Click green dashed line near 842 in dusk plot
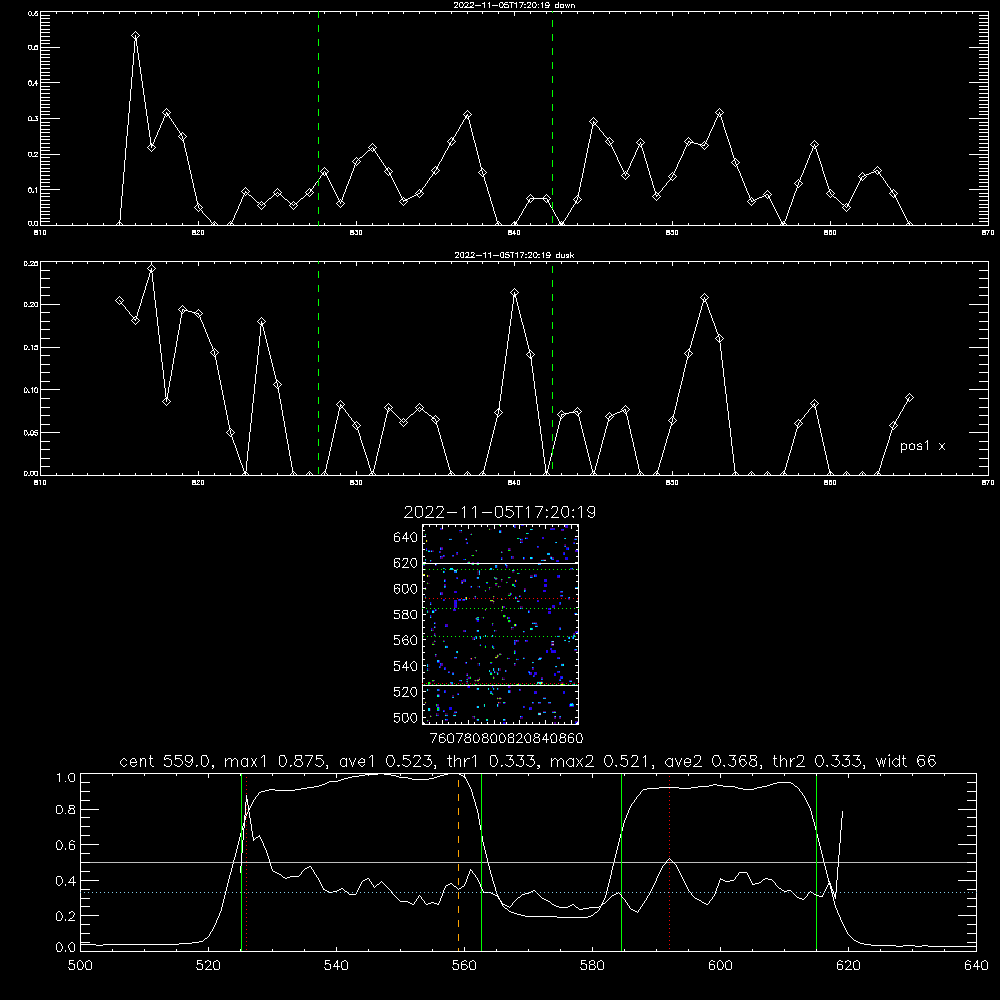 pos(552,370)
